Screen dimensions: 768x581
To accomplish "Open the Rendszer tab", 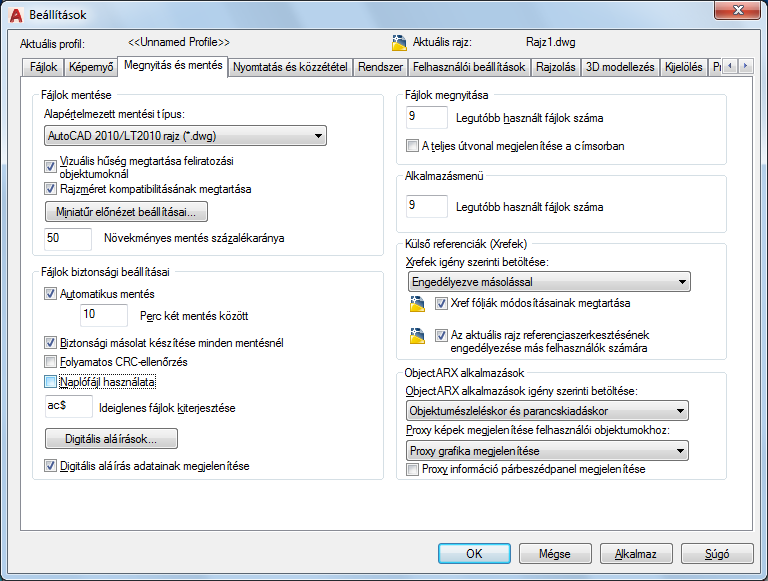I will click(380, 67).
